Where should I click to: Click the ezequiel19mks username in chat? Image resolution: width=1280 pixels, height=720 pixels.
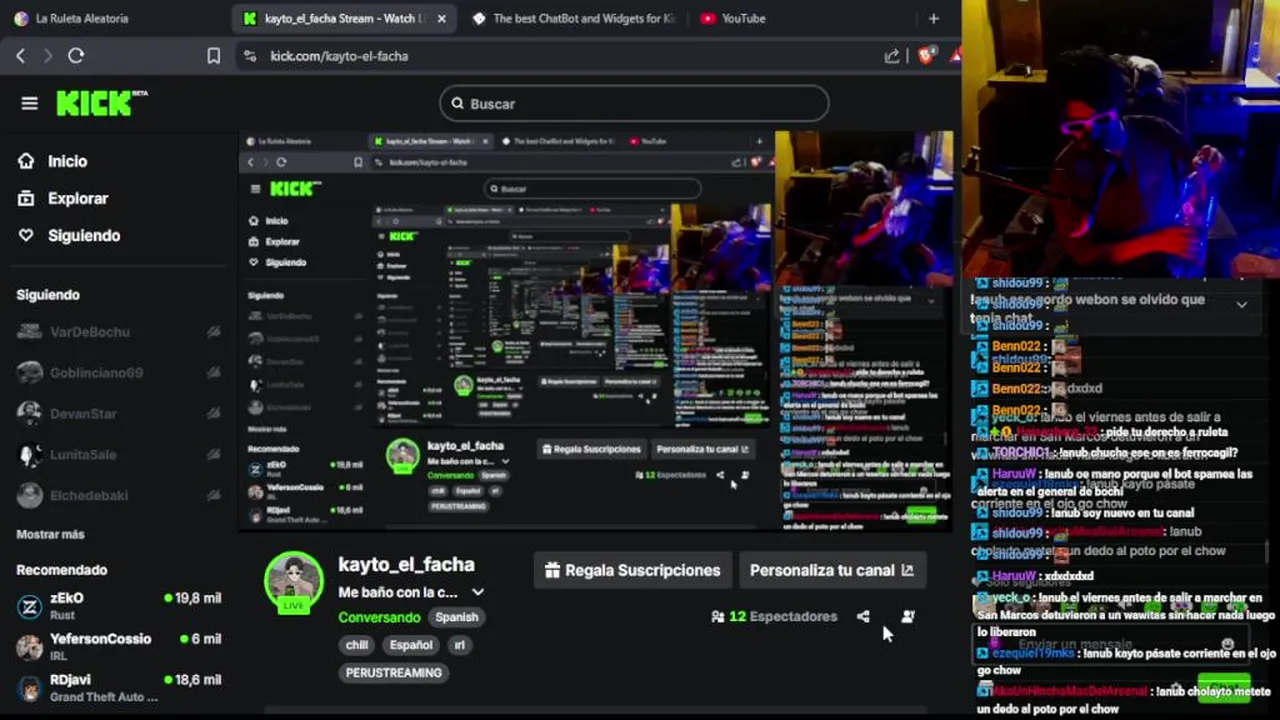1034,653
